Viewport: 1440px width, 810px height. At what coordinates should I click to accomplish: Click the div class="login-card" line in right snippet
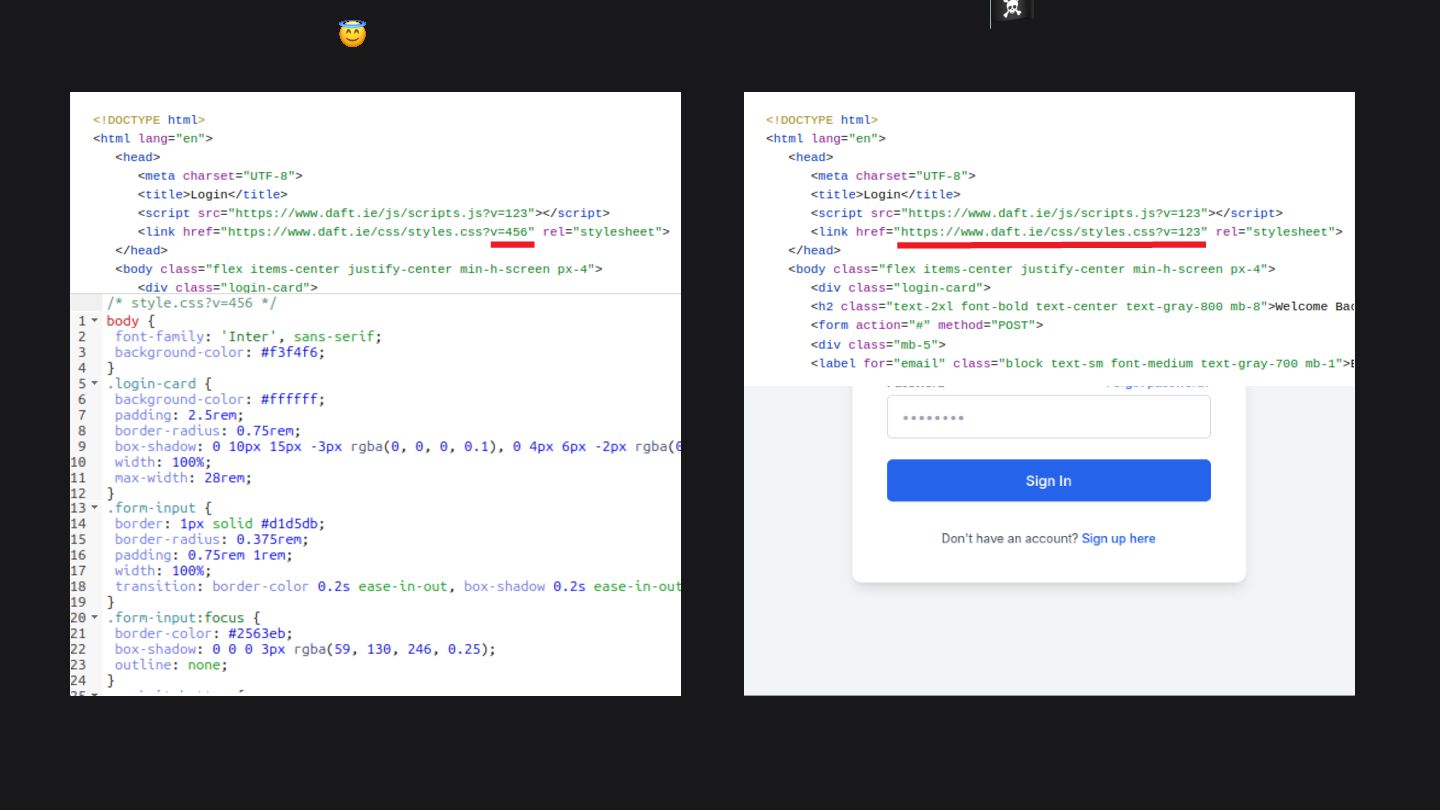point(901,288)
